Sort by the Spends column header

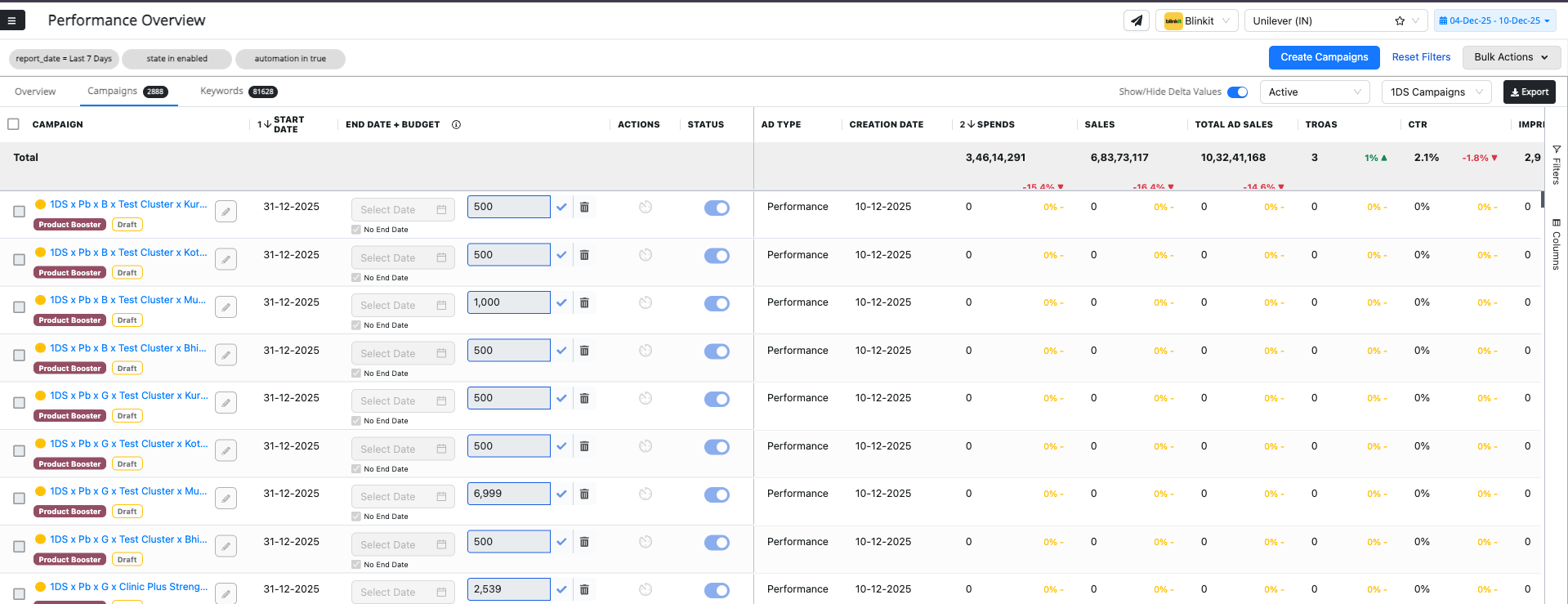coord(995,124)
